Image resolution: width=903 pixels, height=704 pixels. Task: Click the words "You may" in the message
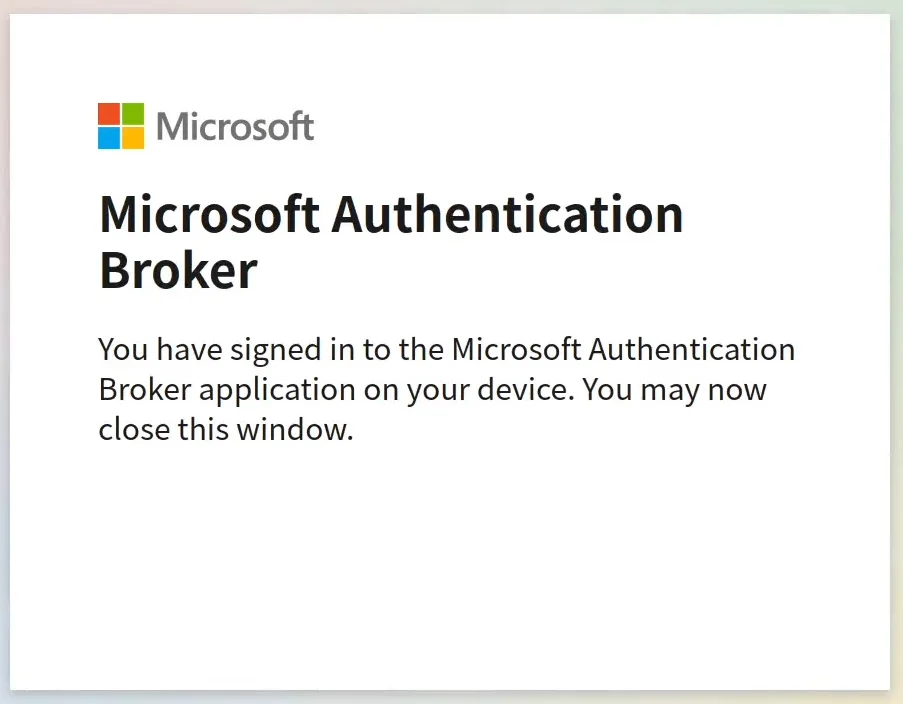click(x=640, y=390)
